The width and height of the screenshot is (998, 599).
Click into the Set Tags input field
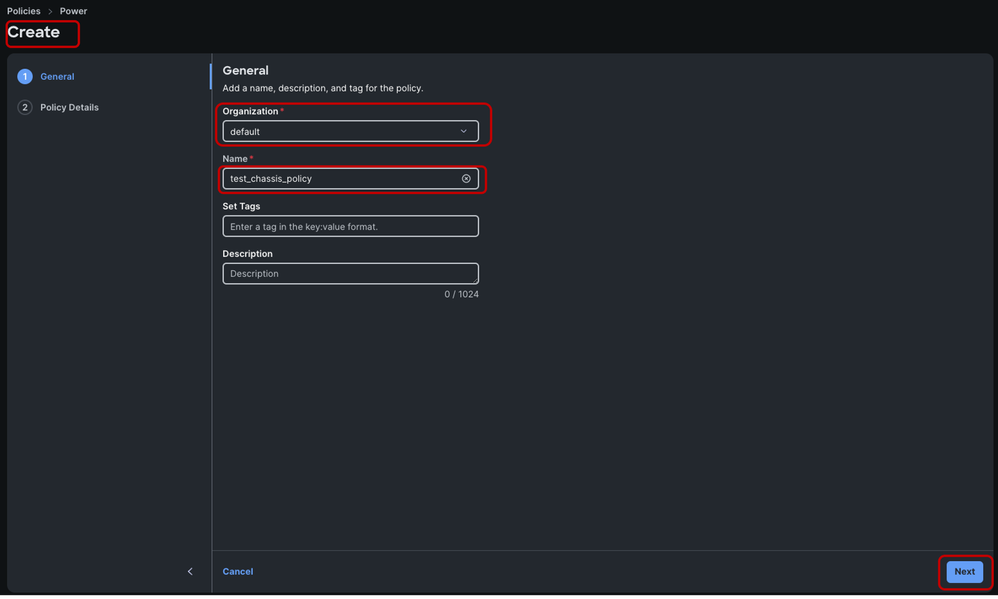coord(351,227)
